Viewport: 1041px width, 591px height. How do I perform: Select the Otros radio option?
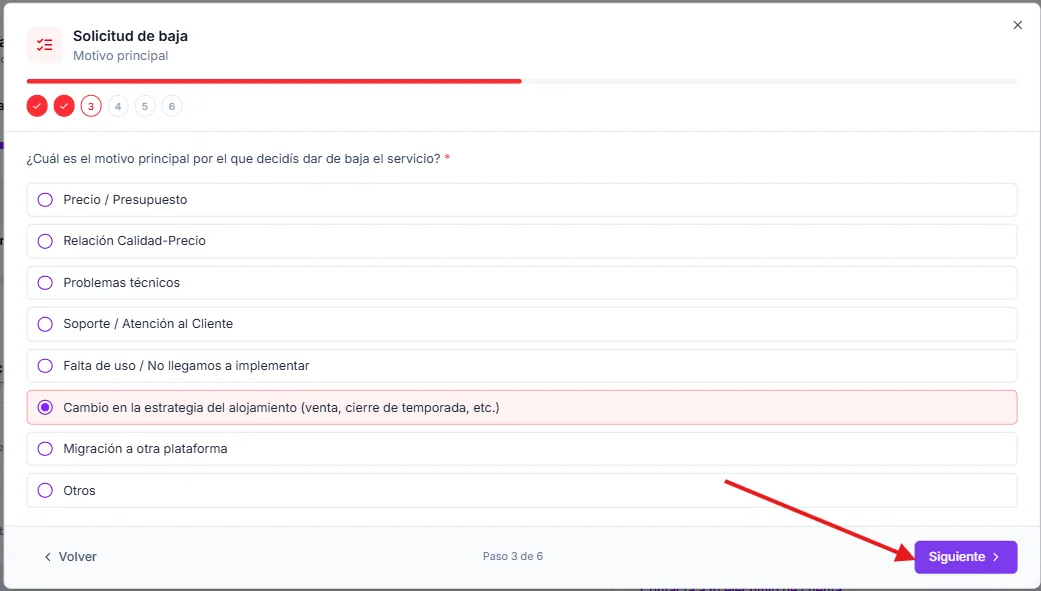point(522,491)
